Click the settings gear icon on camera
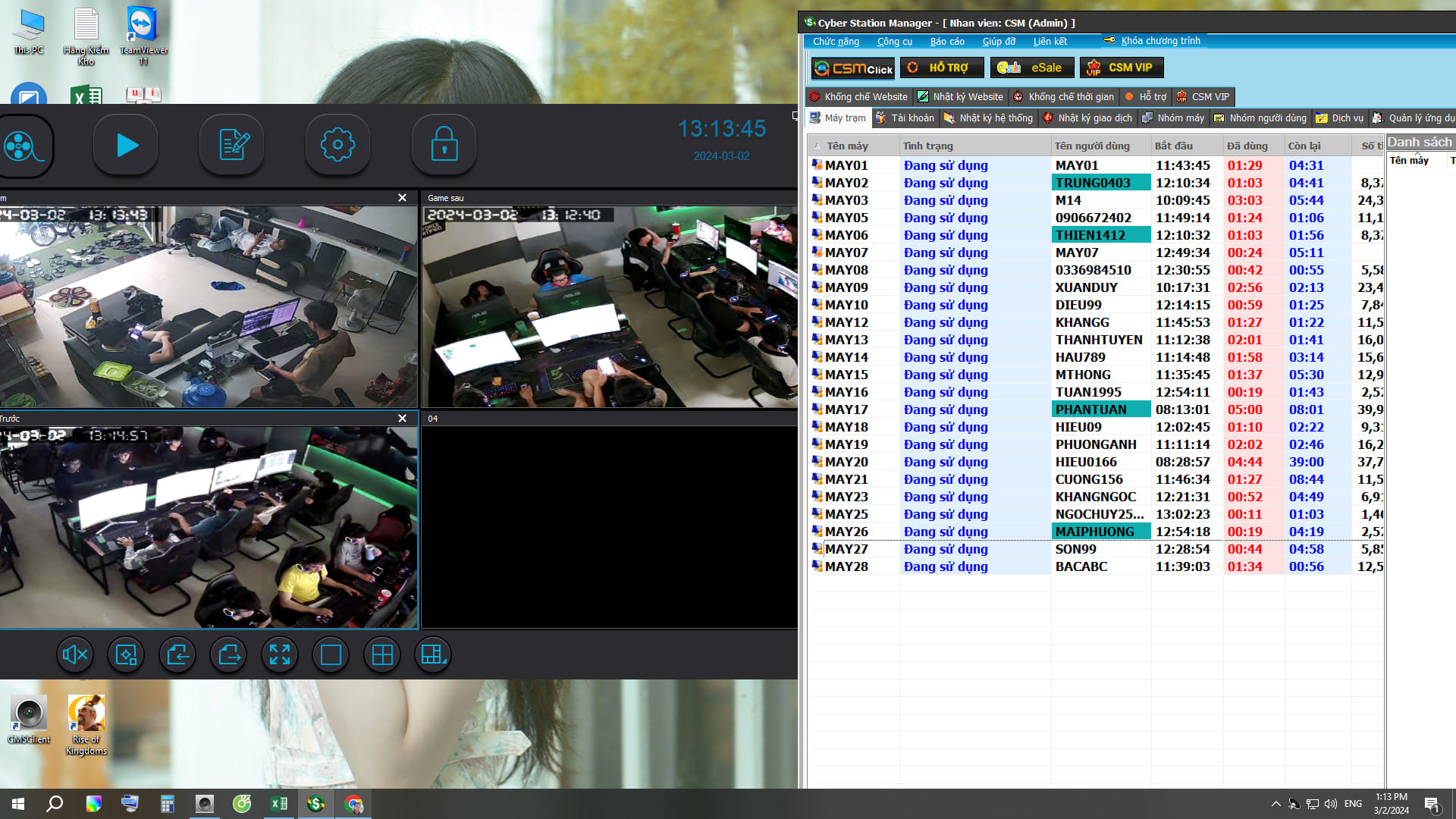Viewport: 1456px width, 819px height. [338, 143]
